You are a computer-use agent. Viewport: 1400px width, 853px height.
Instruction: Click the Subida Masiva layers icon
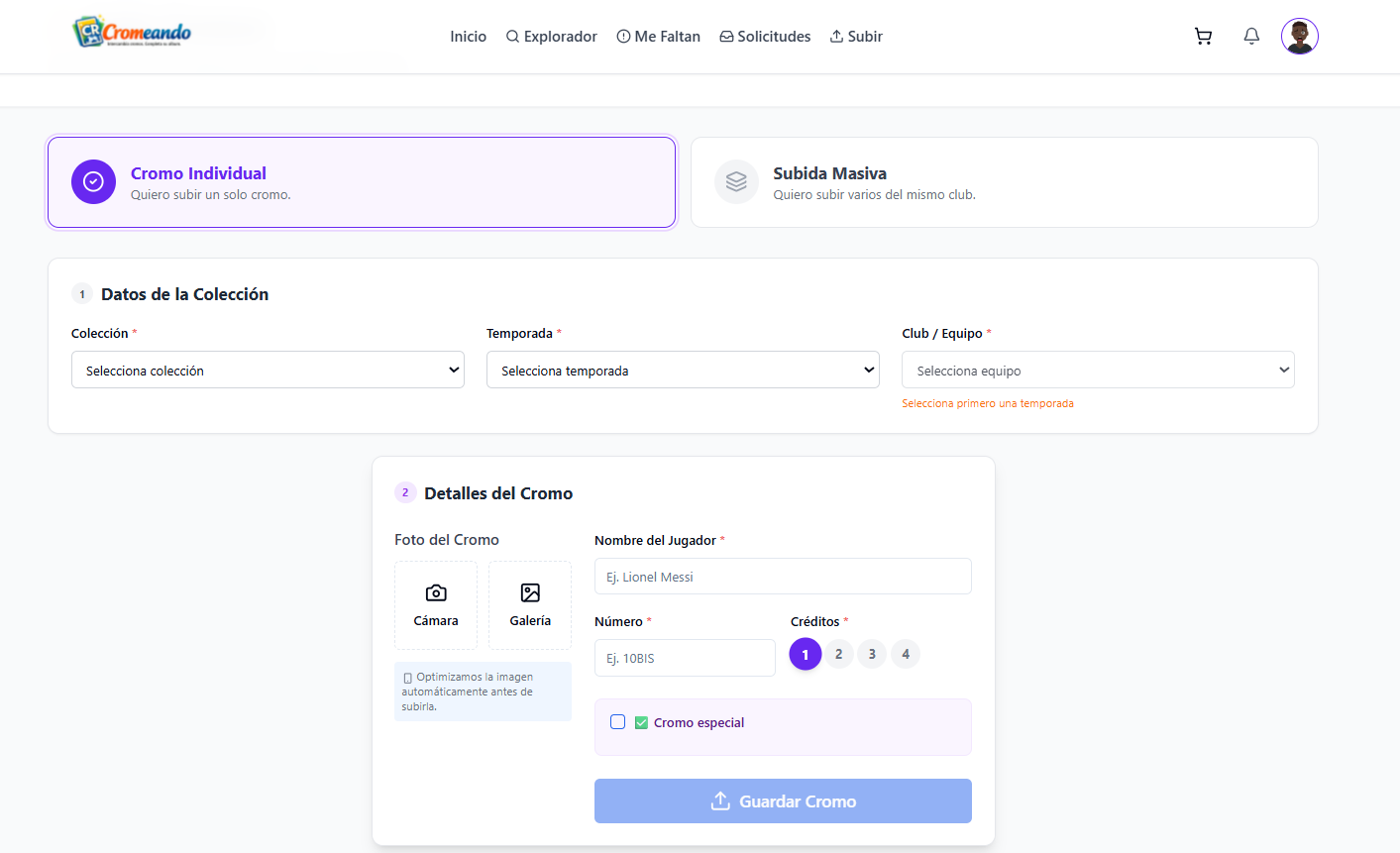coord(736,182)
